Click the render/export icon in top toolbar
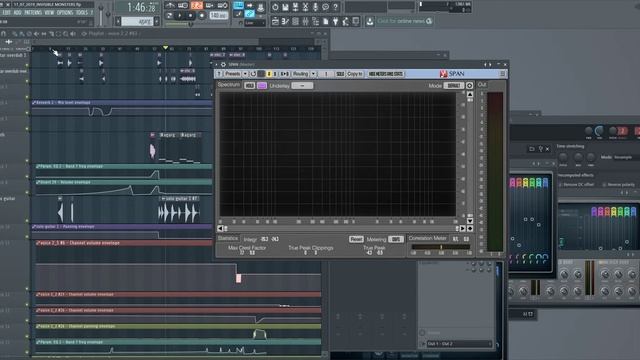The width and height of the screenshot is (640, 360). pos(296,7)
